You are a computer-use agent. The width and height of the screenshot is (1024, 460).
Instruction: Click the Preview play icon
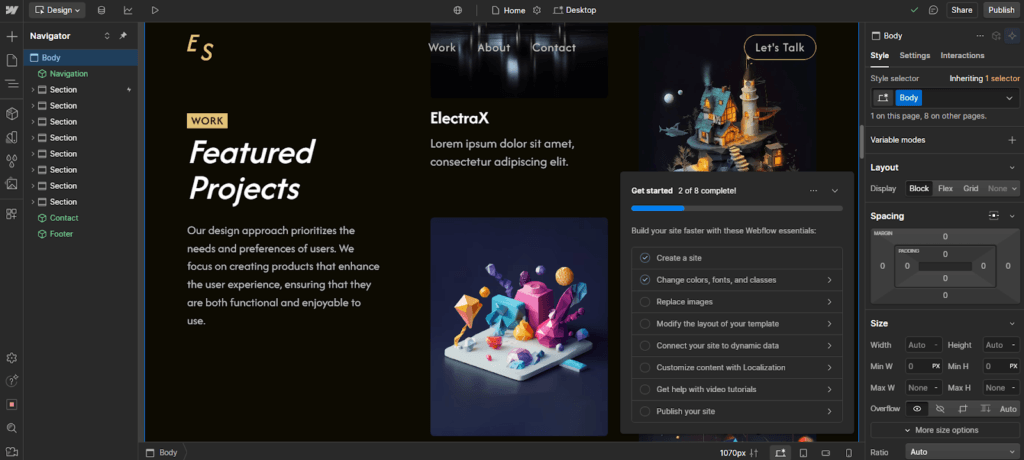tap(155, 10)
